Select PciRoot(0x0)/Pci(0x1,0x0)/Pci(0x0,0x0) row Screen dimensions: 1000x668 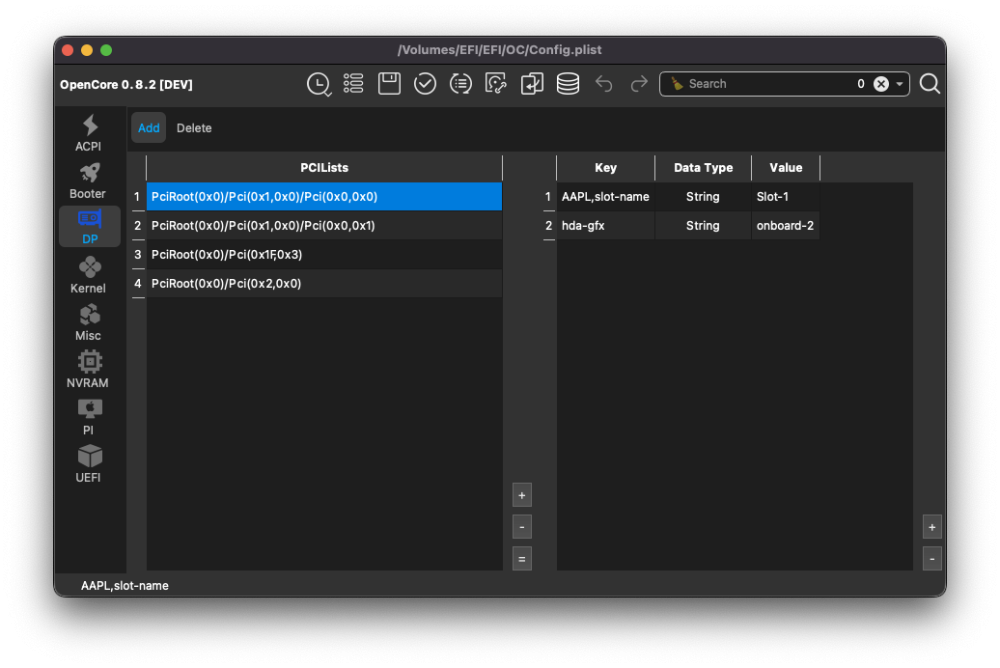tap(324, 197)
